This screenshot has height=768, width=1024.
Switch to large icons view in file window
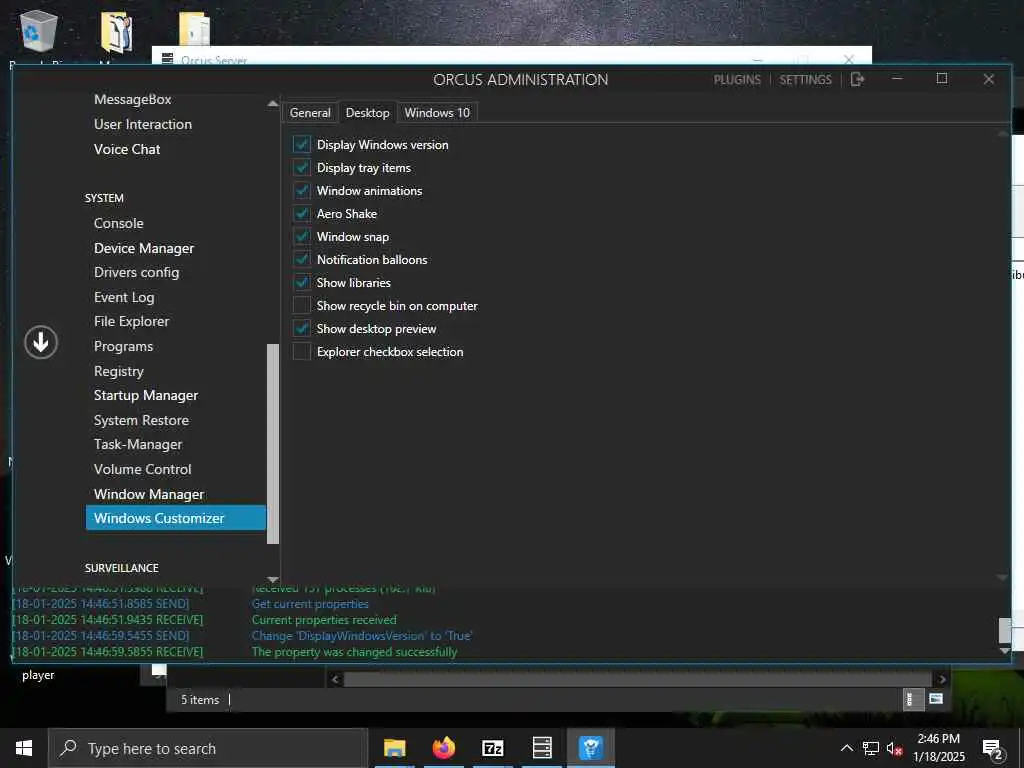click(x=936, y=699)
